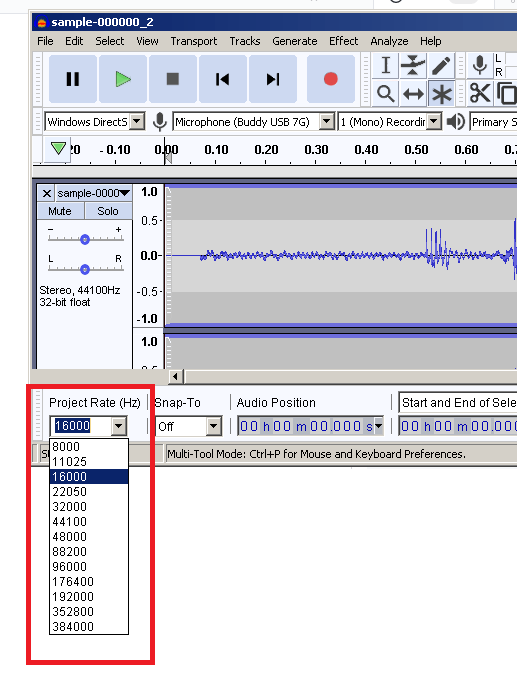Stop playback with the Stop button

[x=172, y=79]
